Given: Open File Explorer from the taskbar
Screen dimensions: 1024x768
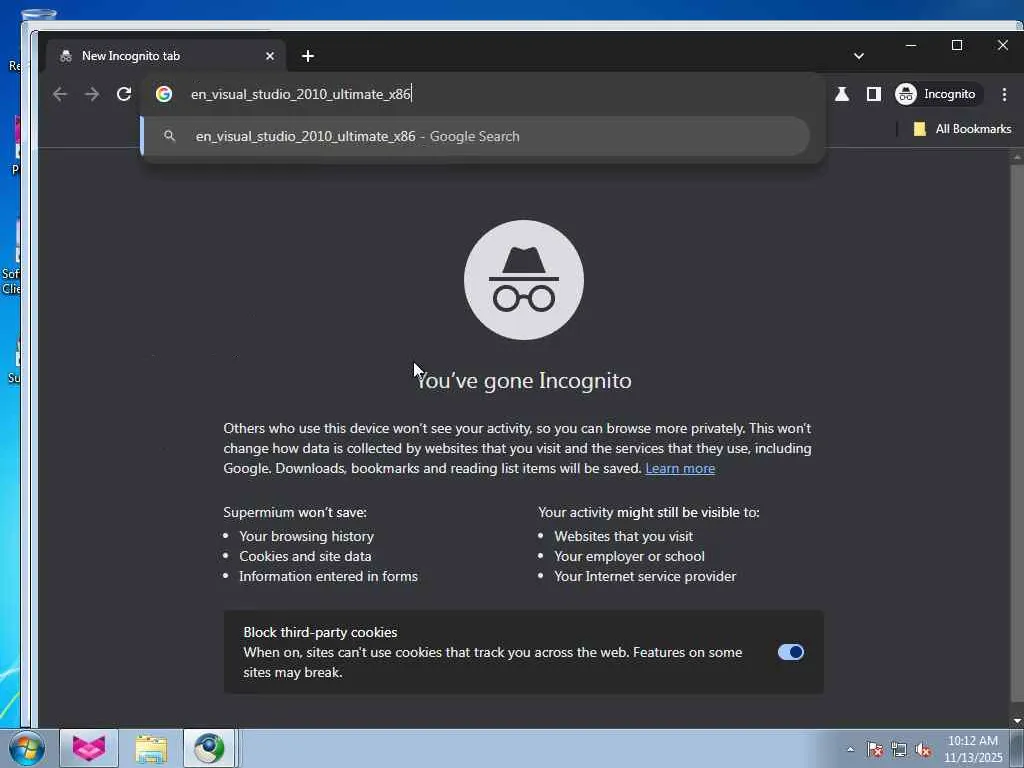Looking at the screenshot, I should (151, 748).
